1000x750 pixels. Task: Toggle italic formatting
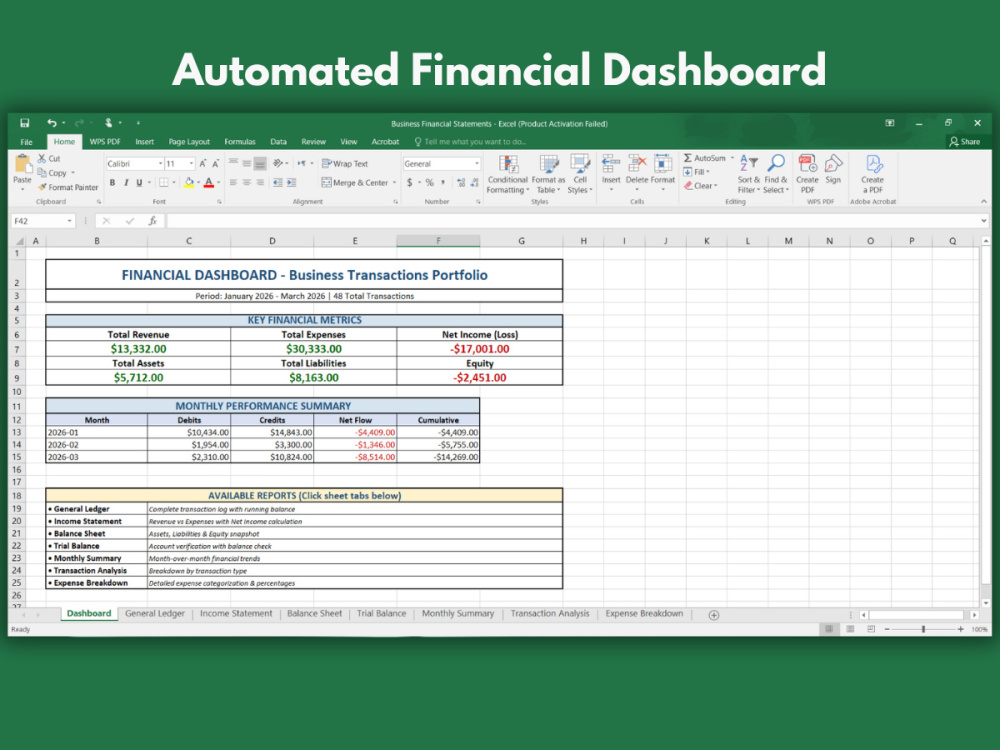[126, 183]
